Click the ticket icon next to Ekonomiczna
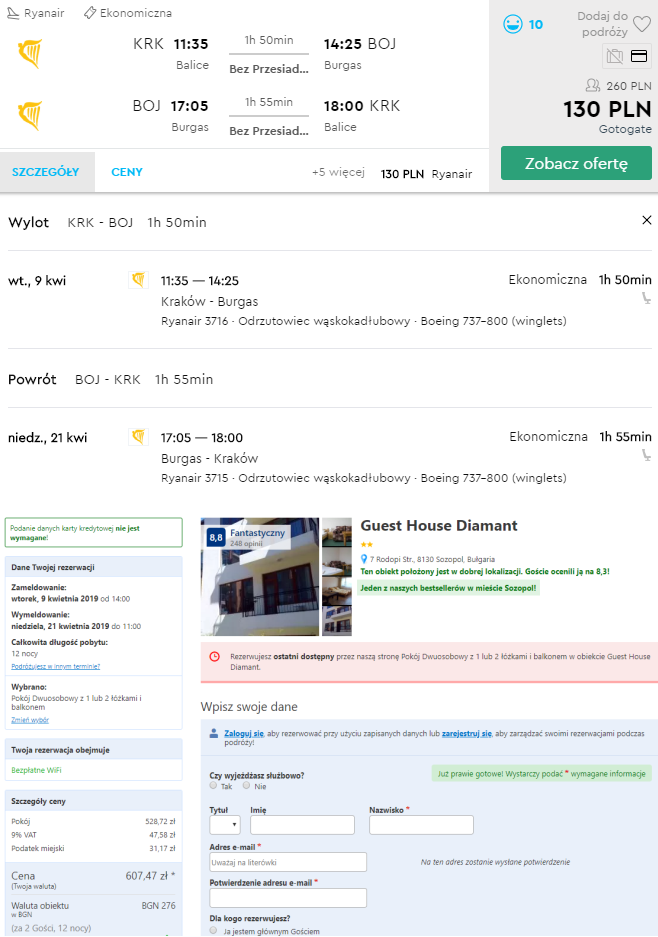Image resolution: width=658 pixels, height=937 pixels. (x=90, y=13)
